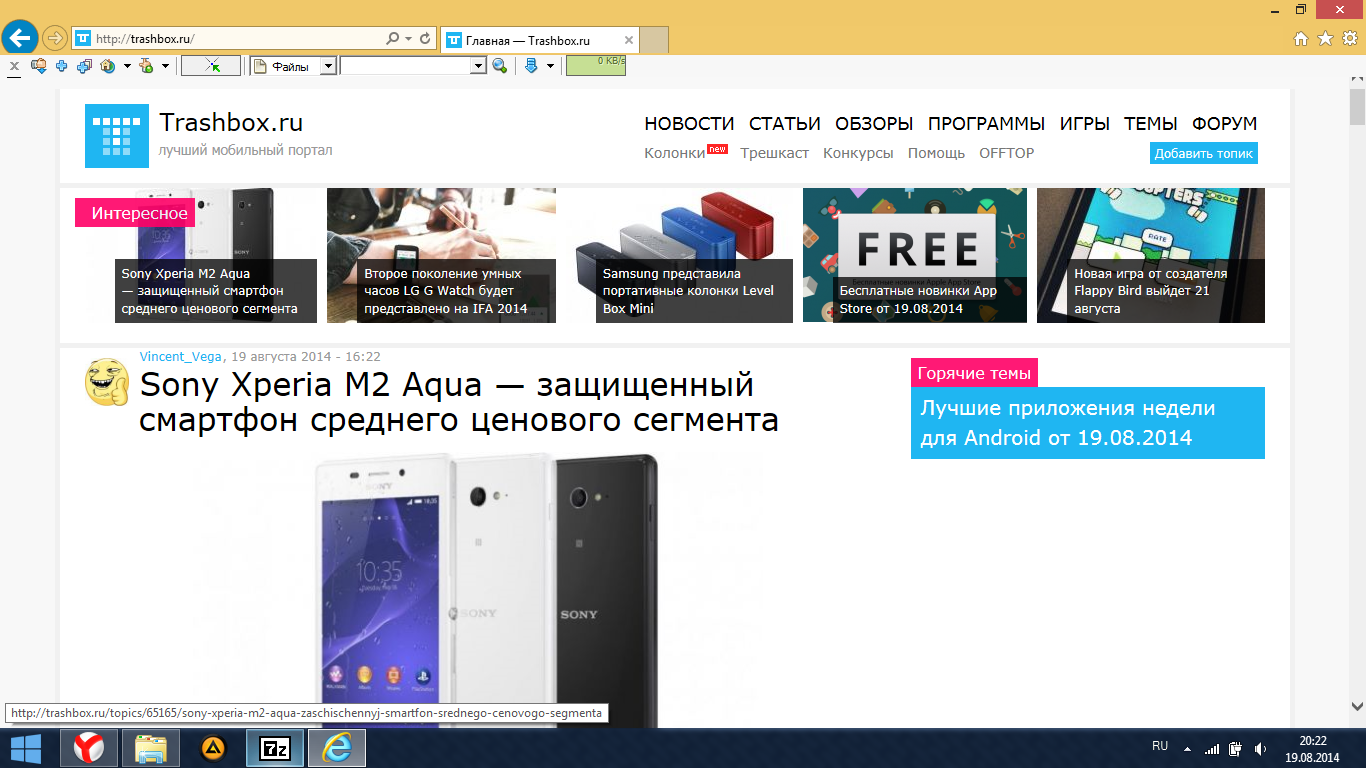
Task: Open the Файлы dropdown
Action: click(x=328, y=66)
